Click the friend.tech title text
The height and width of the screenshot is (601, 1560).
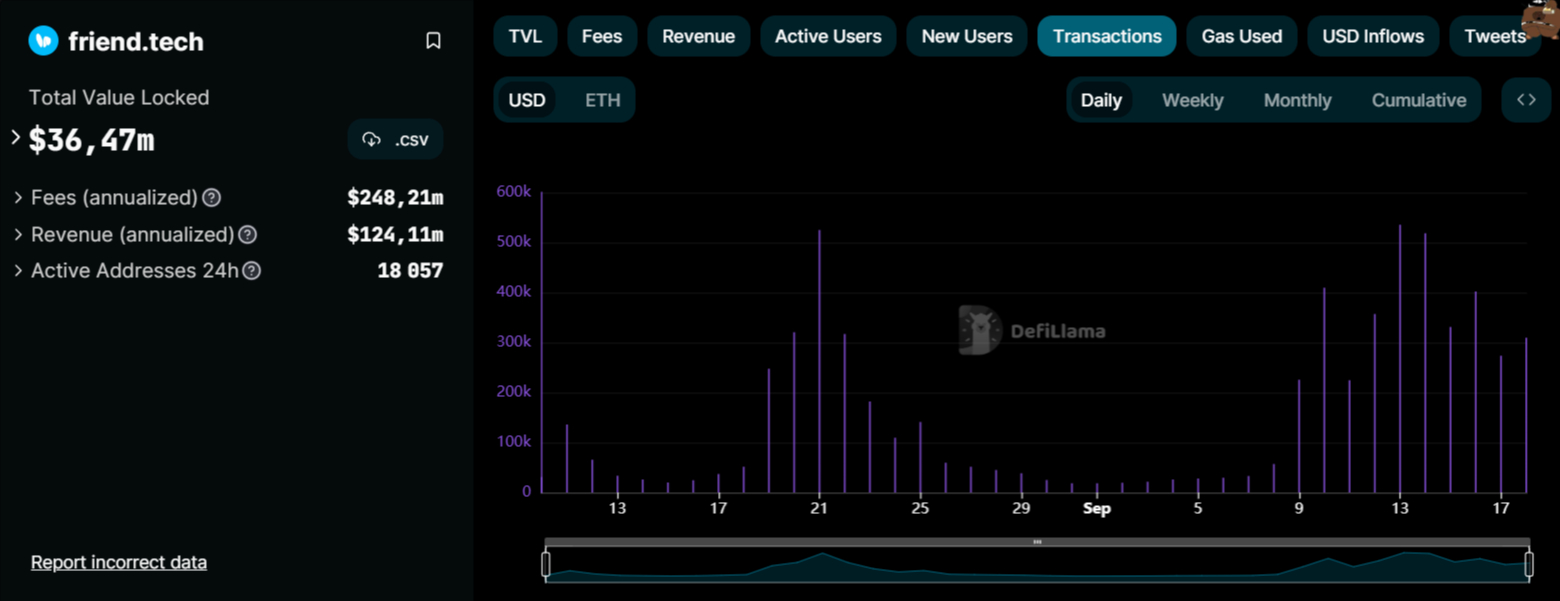coord(136,41)
